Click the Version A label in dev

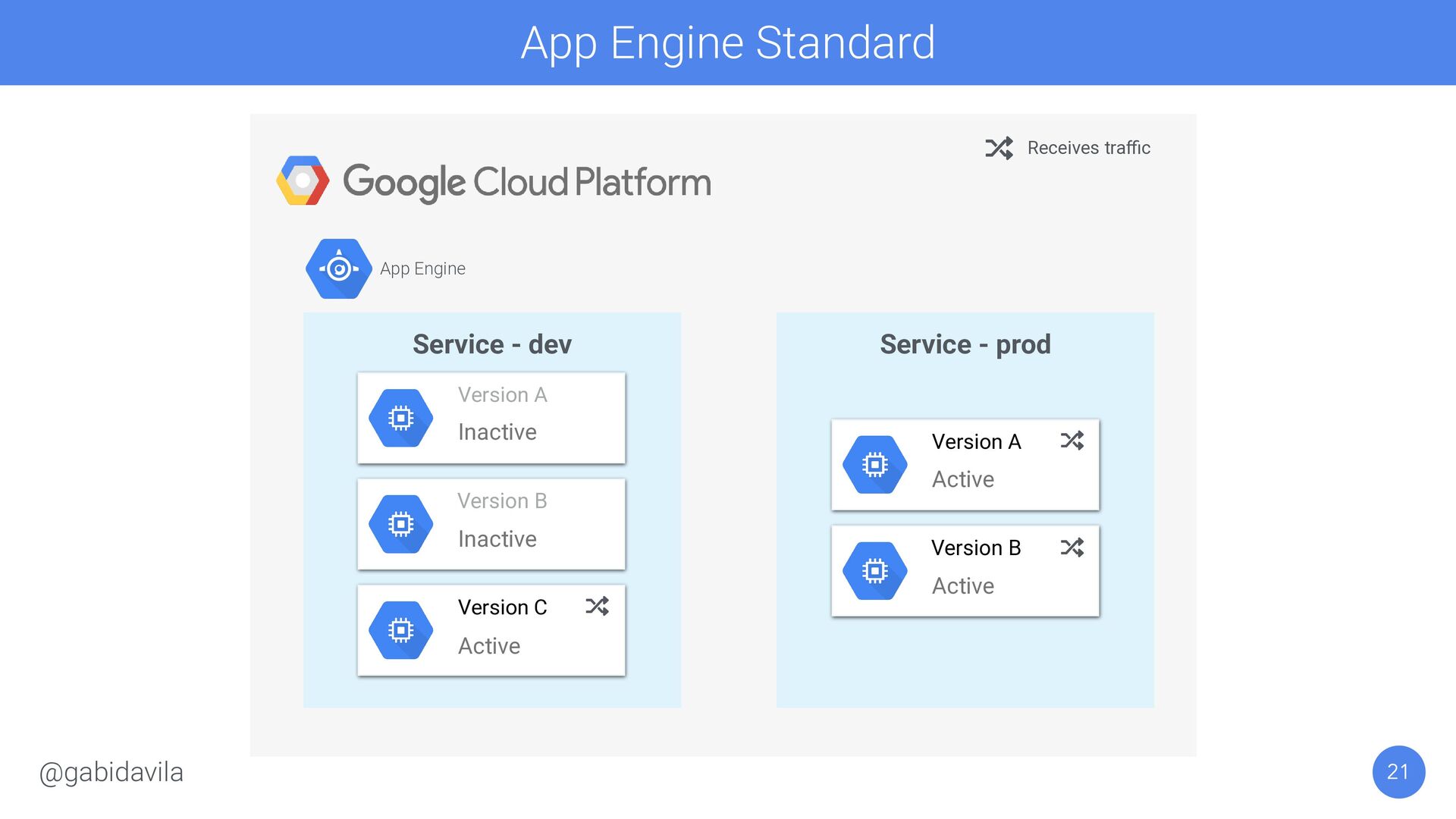502,395
